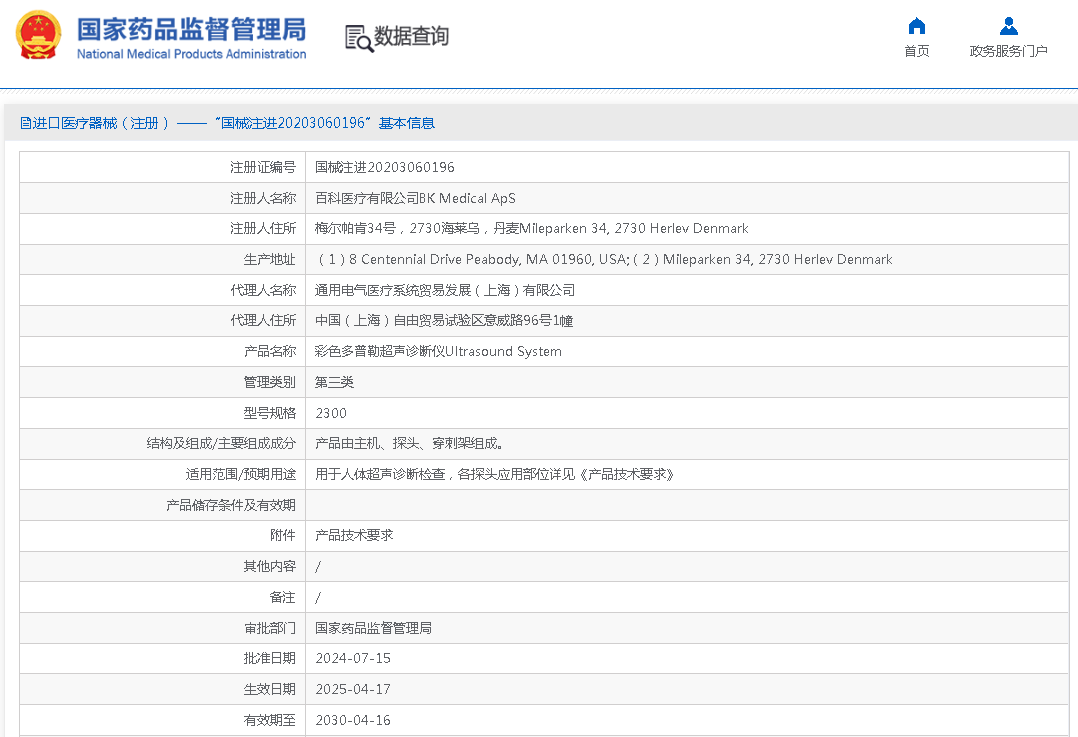1078x737 pixels.
Task: Open the 首页 text label
Action: (916, 52)
